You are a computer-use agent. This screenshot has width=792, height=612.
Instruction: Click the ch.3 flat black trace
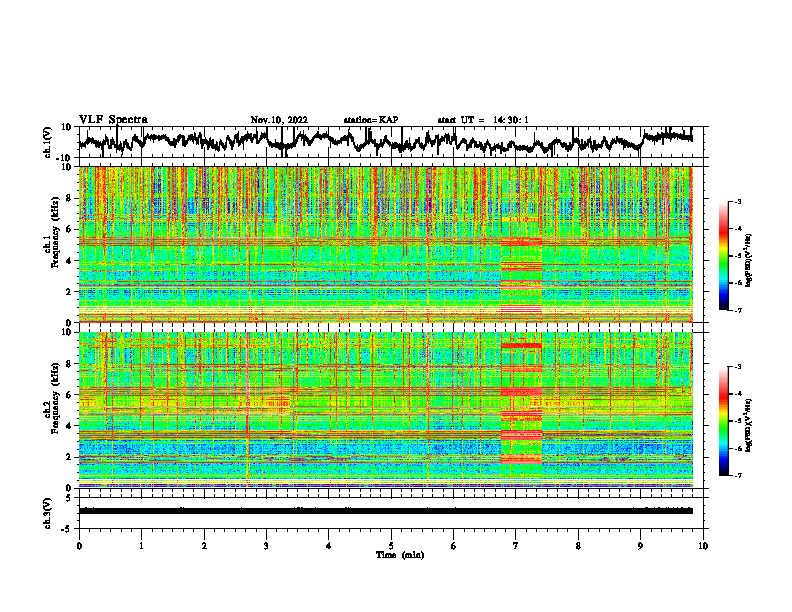tap(385, 511)
